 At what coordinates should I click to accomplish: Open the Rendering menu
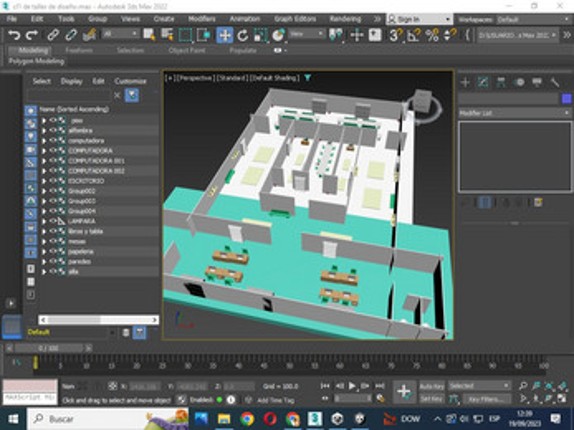click(x=345, y=19)
